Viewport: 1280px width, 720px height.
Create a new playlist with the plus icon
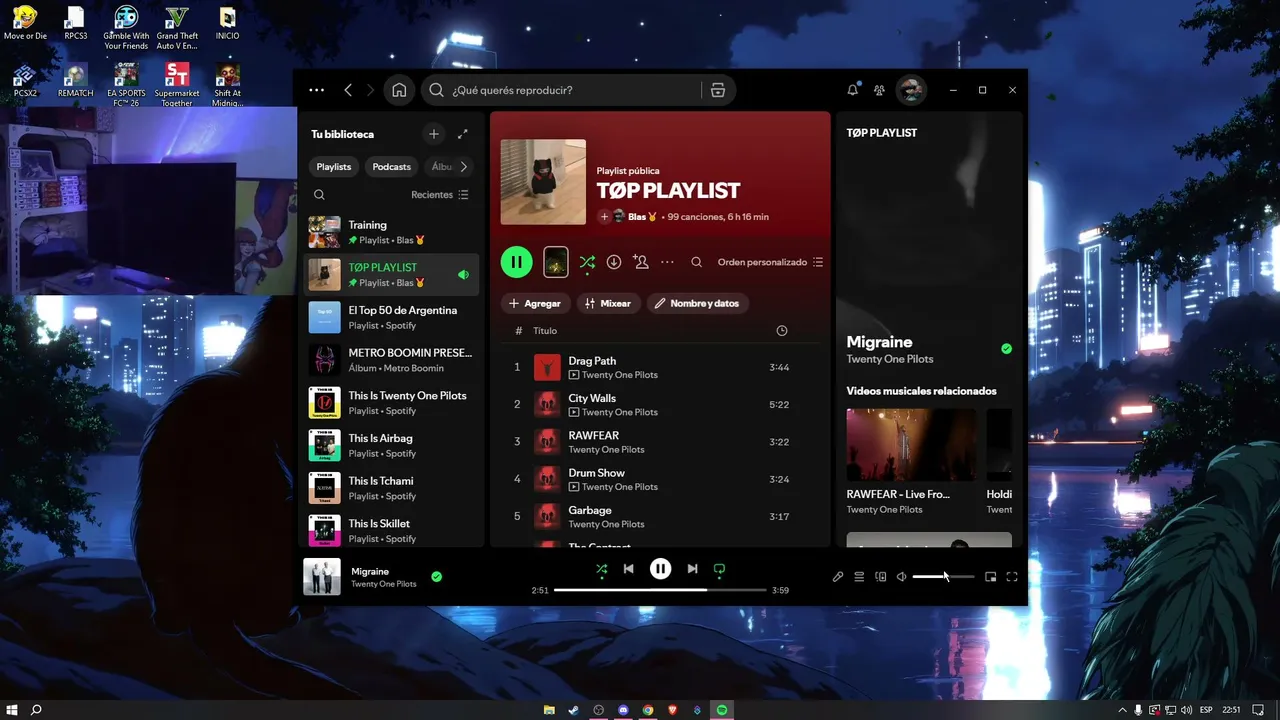pyautogui.click(x=433, y=134)
